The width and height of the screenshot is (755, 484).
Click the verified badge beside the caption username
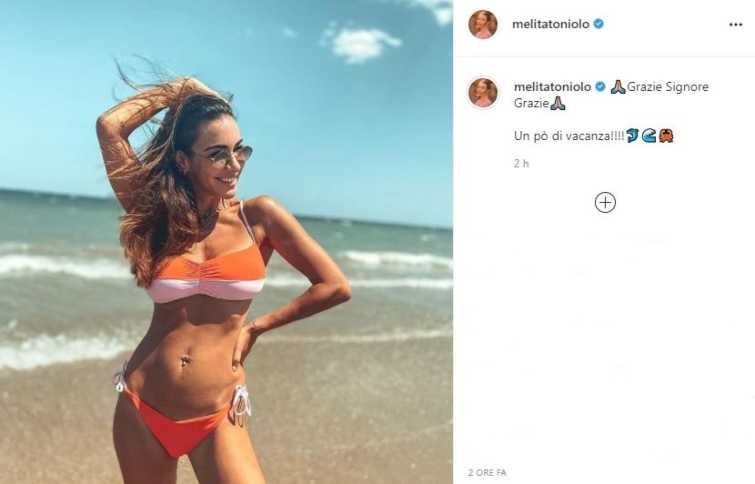[601, 87]
